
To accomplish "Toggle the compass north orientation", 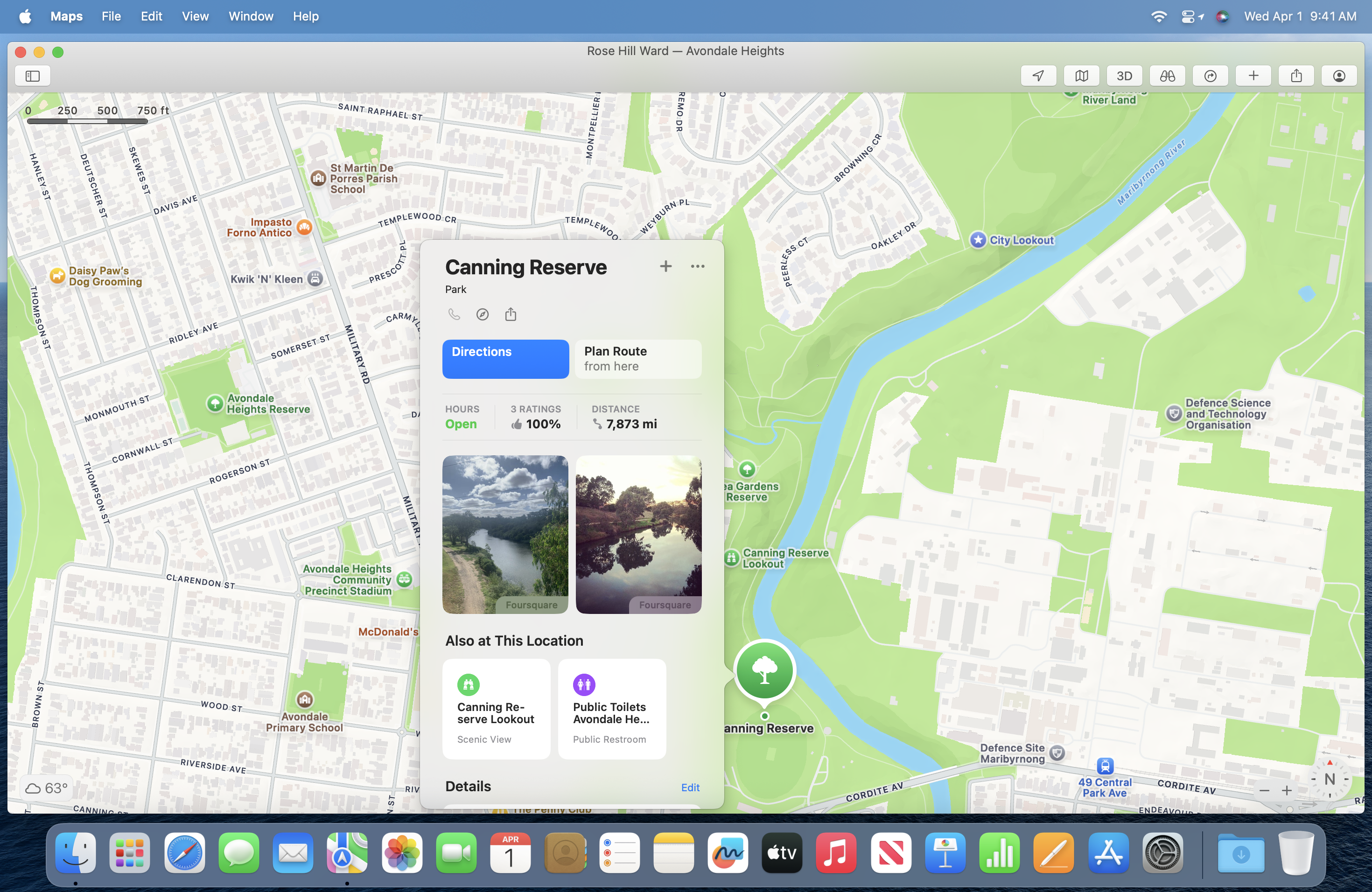I will (x=1330, y=779).
